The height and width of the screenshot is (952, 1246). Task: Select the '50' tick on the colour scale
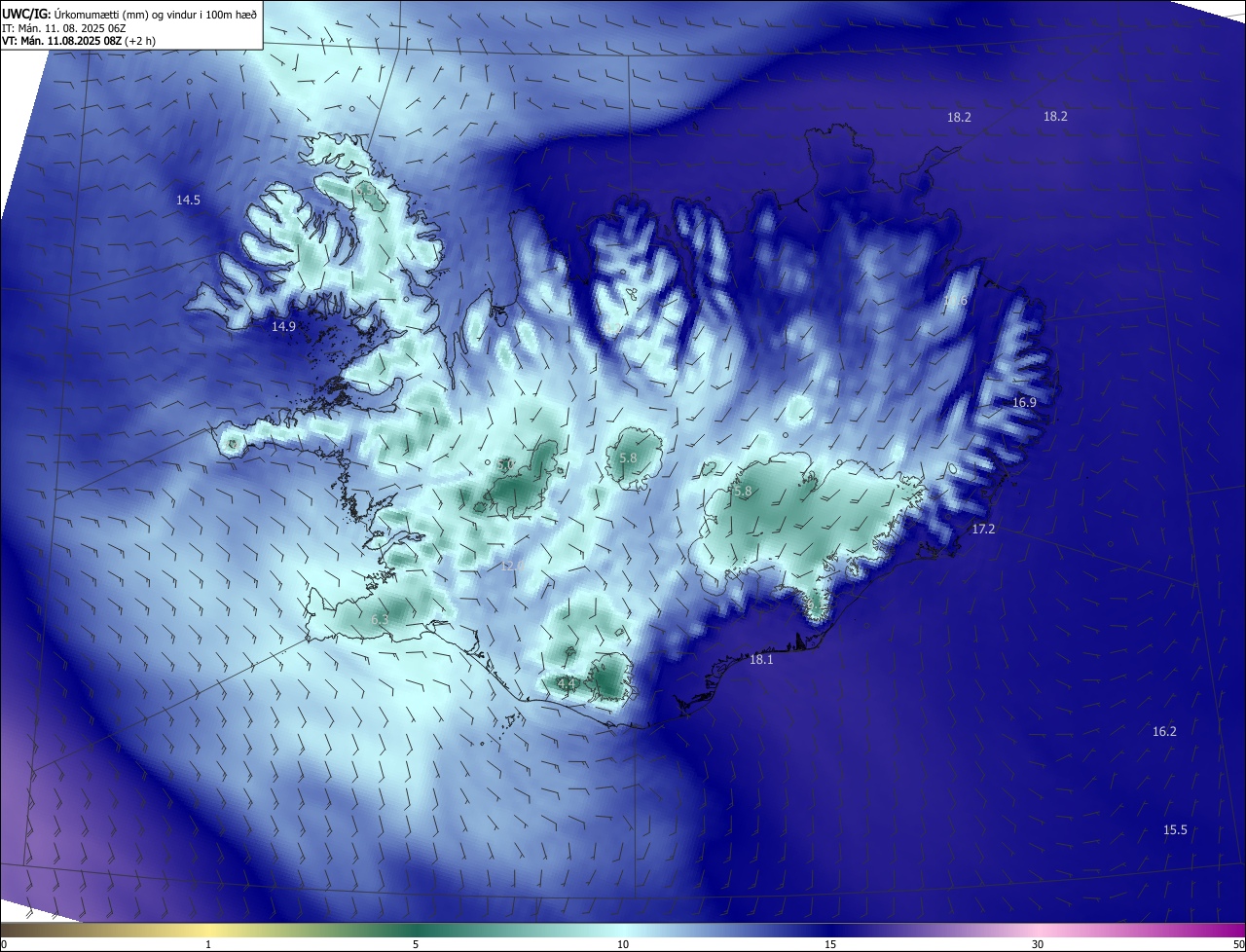1238,944
